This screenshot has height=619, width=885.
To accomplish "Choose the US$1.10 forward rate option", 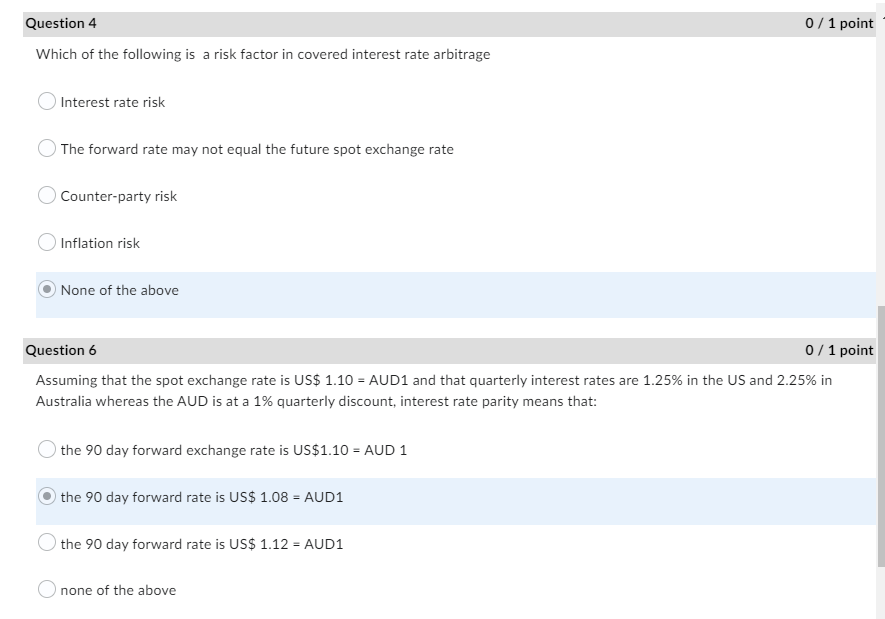I will pyautogui.click(x=46, y=450).
